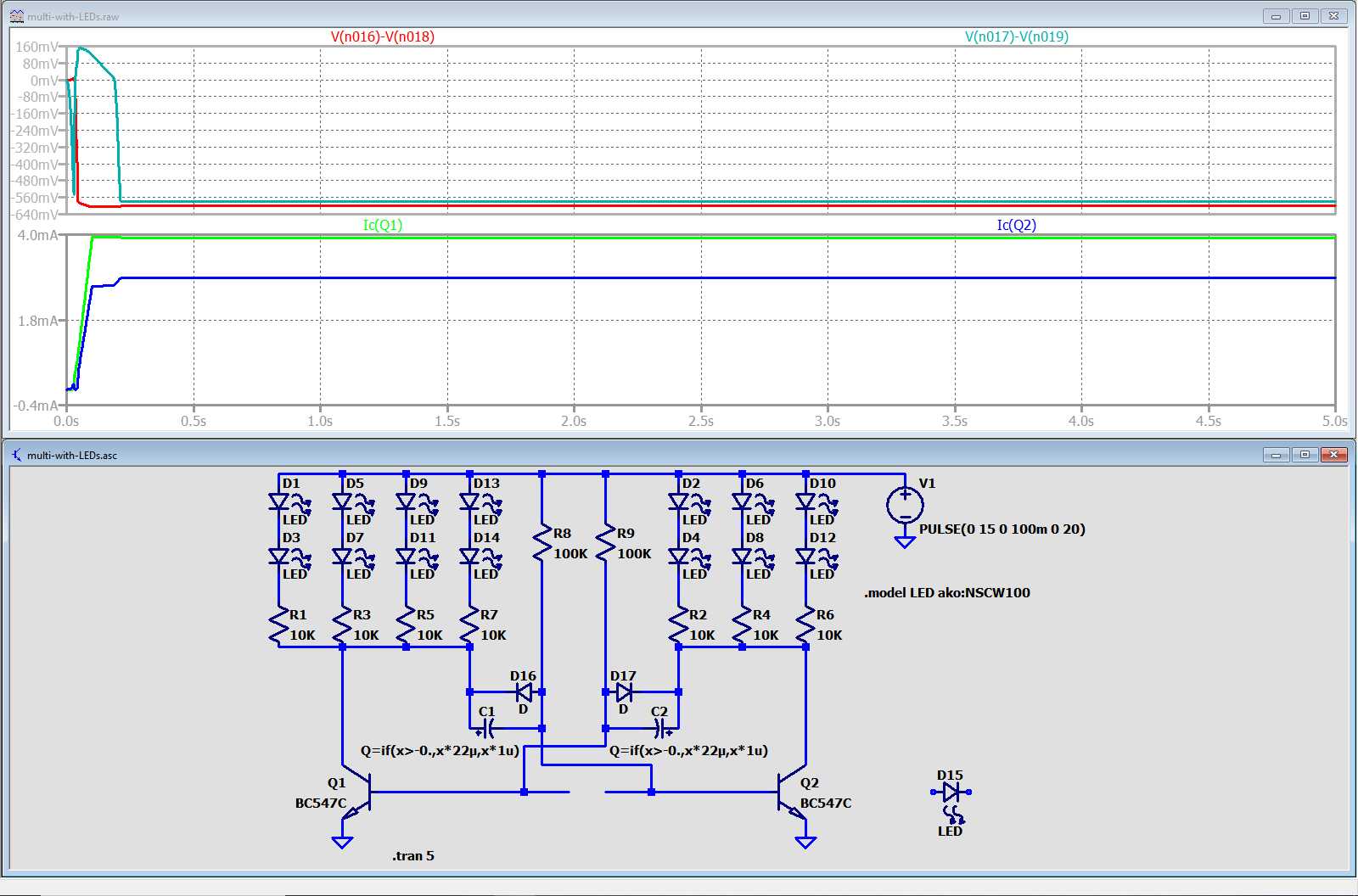This screenshot has height=896, width=1358.
Task: Click the .tran 5 directive
Action: coord(413,856)
